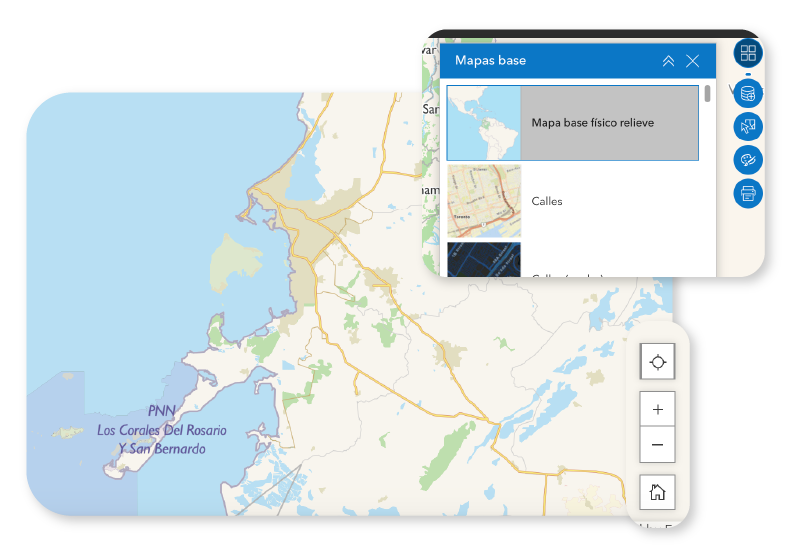Image resolution: width=800 pixels, height=558 pixels.
Task: Click the Mapas base panel title
Action: tap(490, 61)
